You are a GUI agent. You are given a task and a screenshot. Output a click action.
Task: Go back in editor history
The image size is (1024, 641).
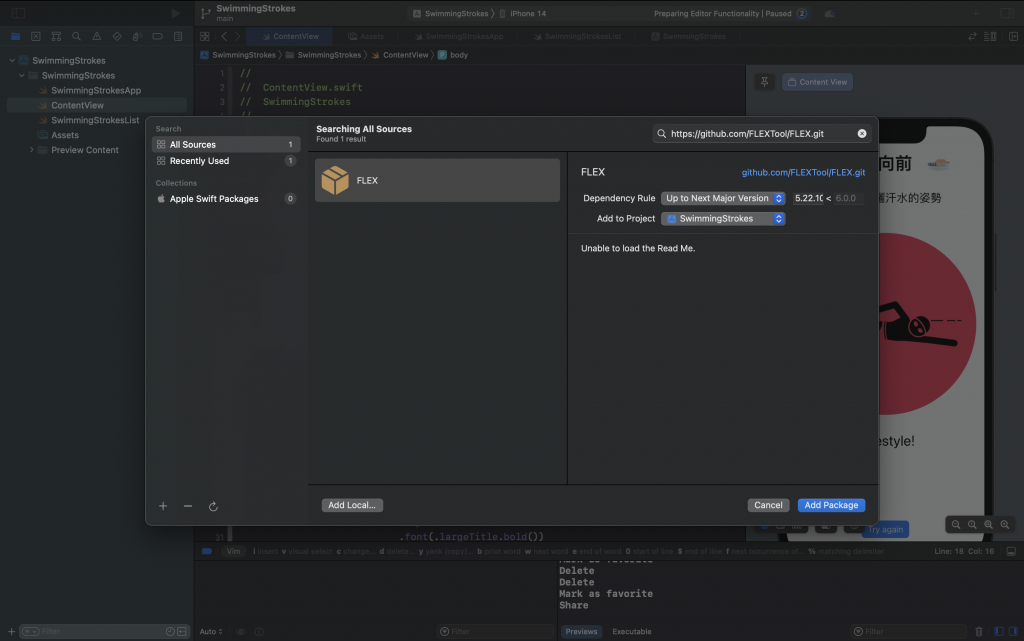(x=224, y=37)
